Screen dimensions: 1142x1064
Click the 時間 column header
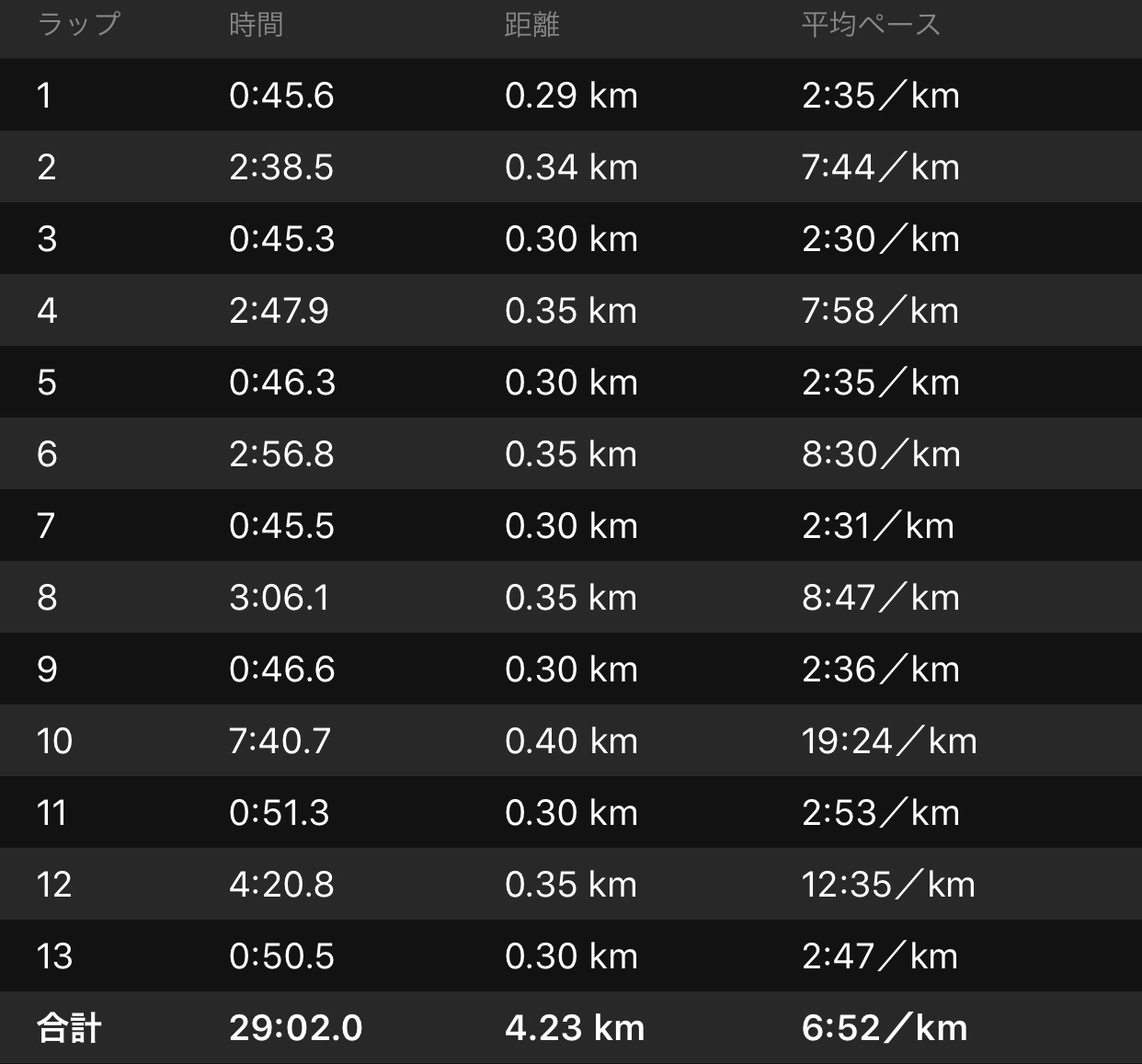tap(256, 24)
